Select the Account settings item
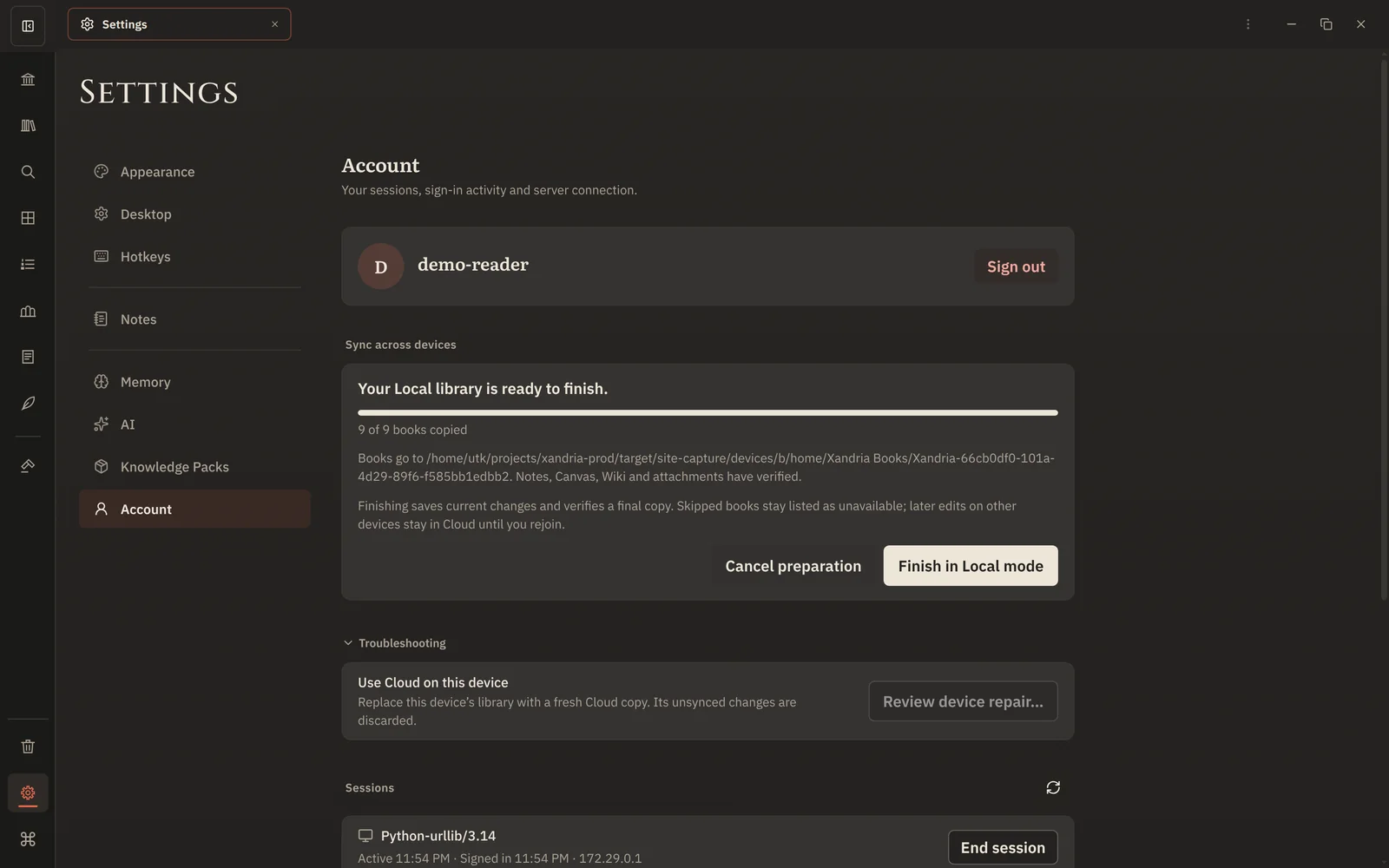The width and height of the screenshot is (1389, 868). (x=194, y=510)
